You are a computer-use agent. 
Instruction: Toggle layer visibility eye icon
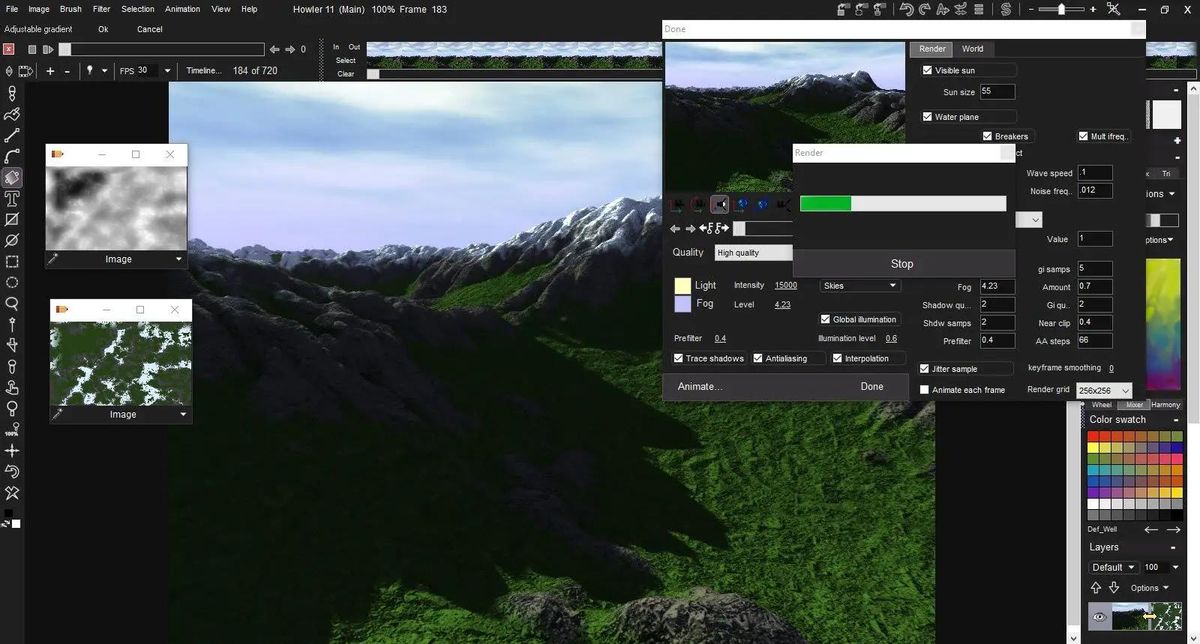[1099, 617]
